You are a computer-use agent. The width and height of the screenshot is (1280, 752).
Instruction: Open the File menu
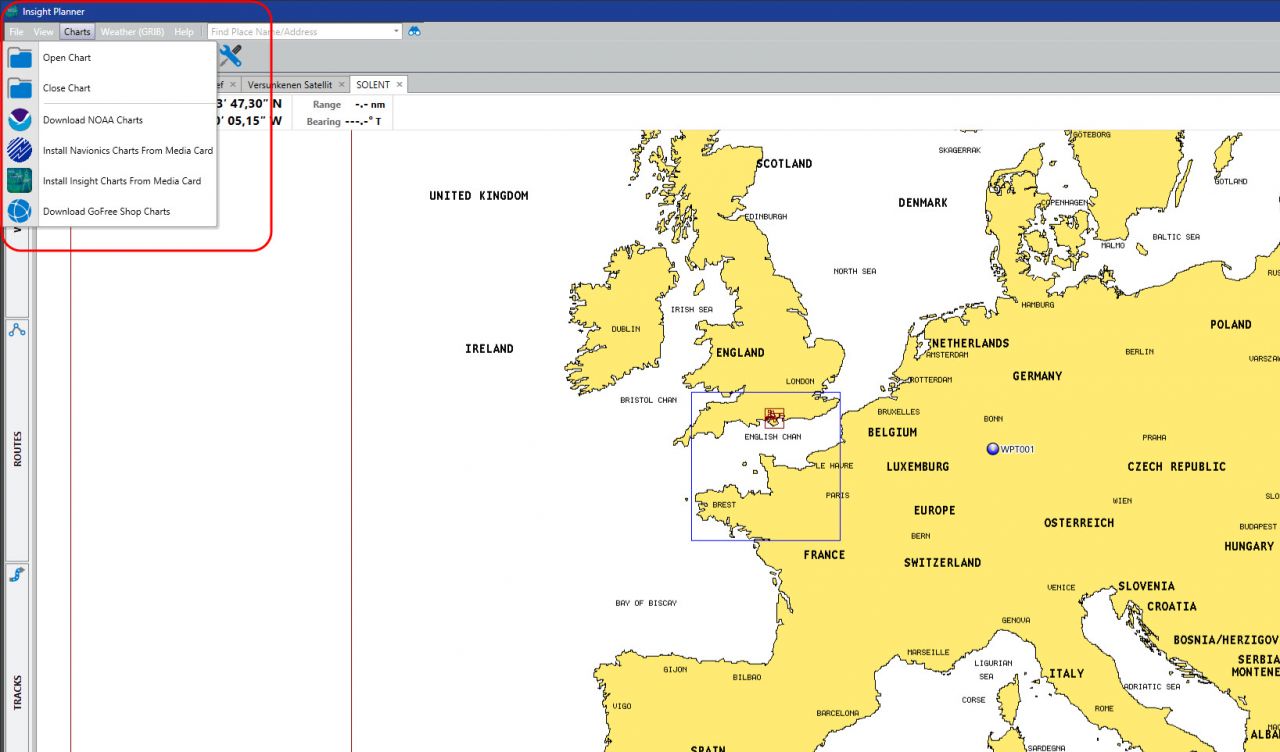[16, 32]
